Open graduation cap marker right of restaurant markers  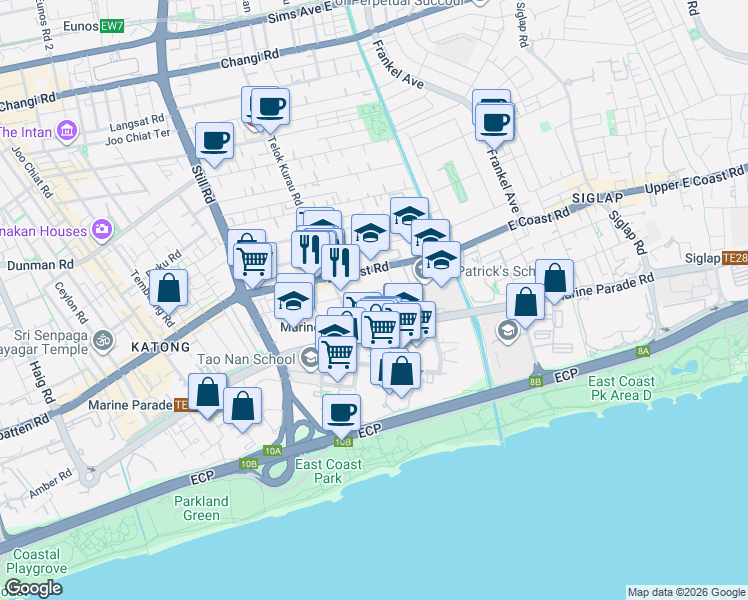coord(370,234)
